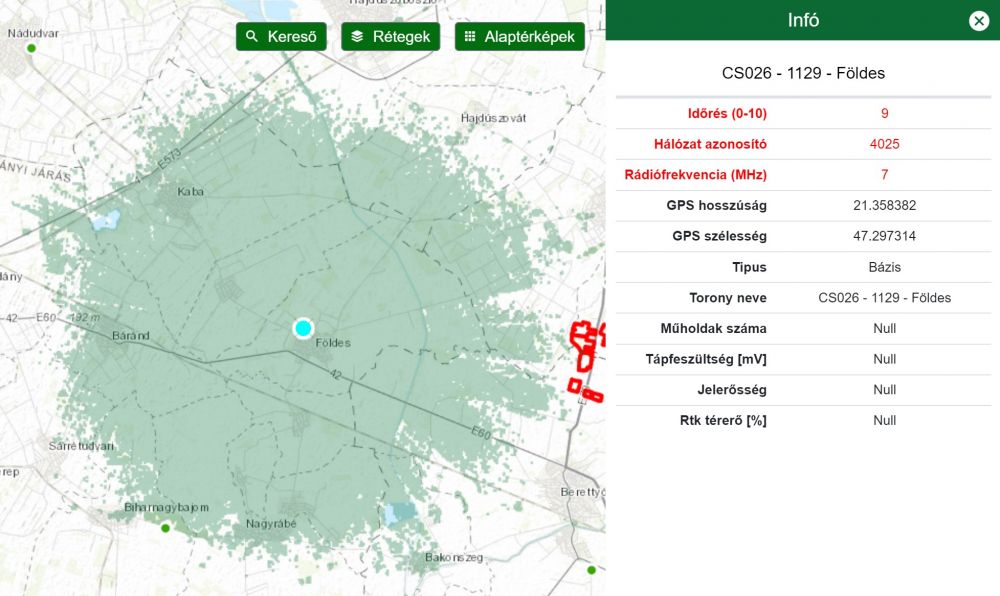The height and width of the screenshot is (596, 1000).
Task: Click the 'Jelerősség' label
Action: coord(732,389)
